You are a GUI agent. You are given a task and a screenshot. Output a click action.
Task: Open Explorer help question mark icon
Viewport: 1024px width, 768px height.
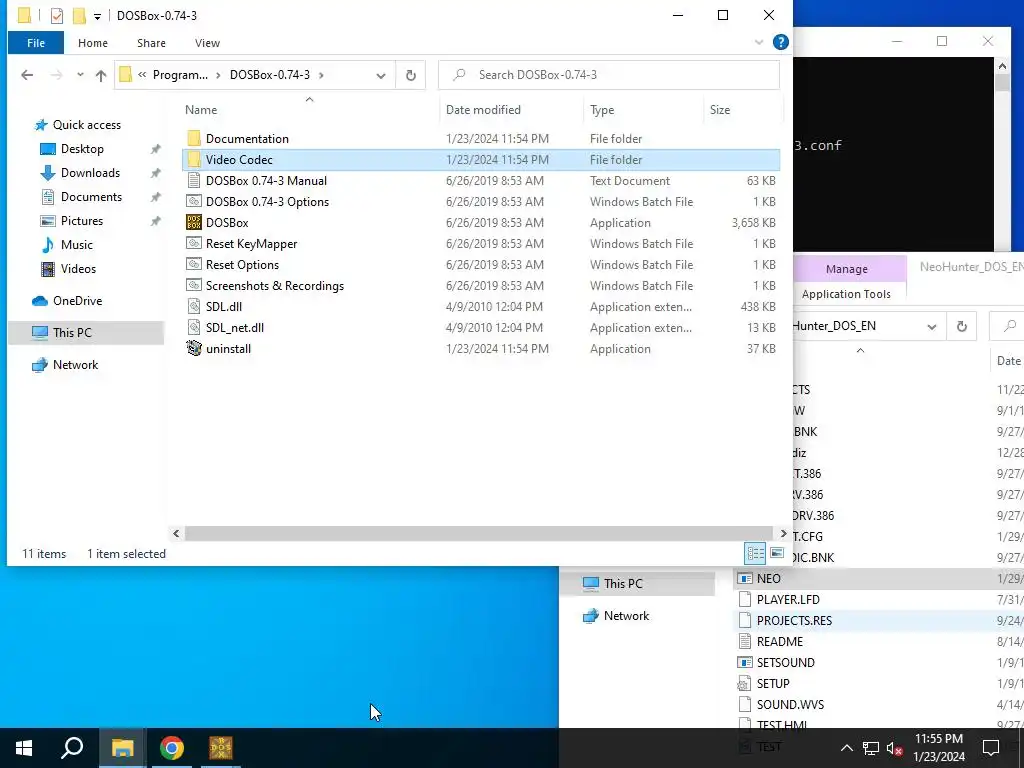(x=780, y=42)
